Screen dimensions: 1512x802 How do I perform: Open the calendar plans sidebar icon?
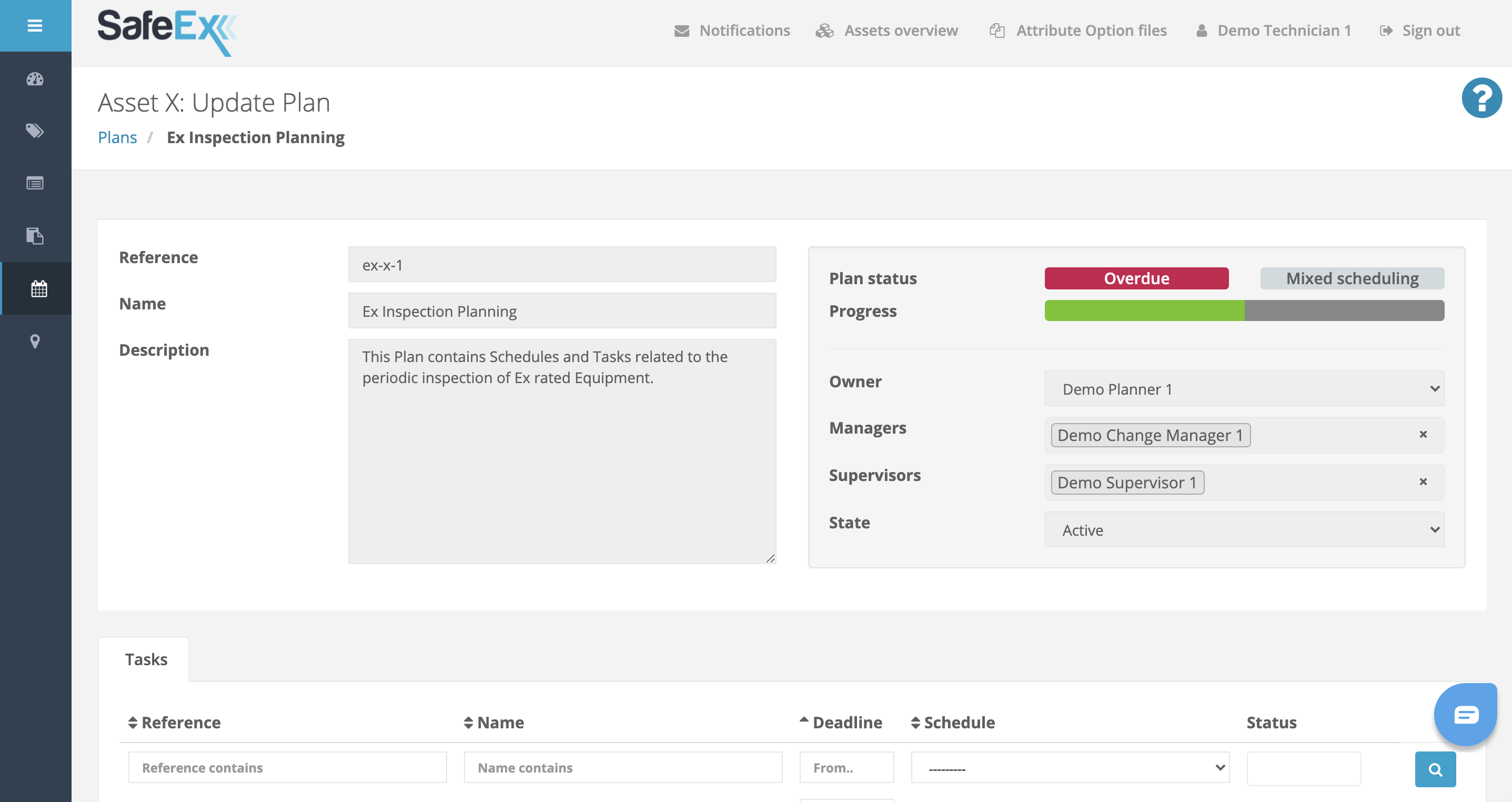coord(39,288)
